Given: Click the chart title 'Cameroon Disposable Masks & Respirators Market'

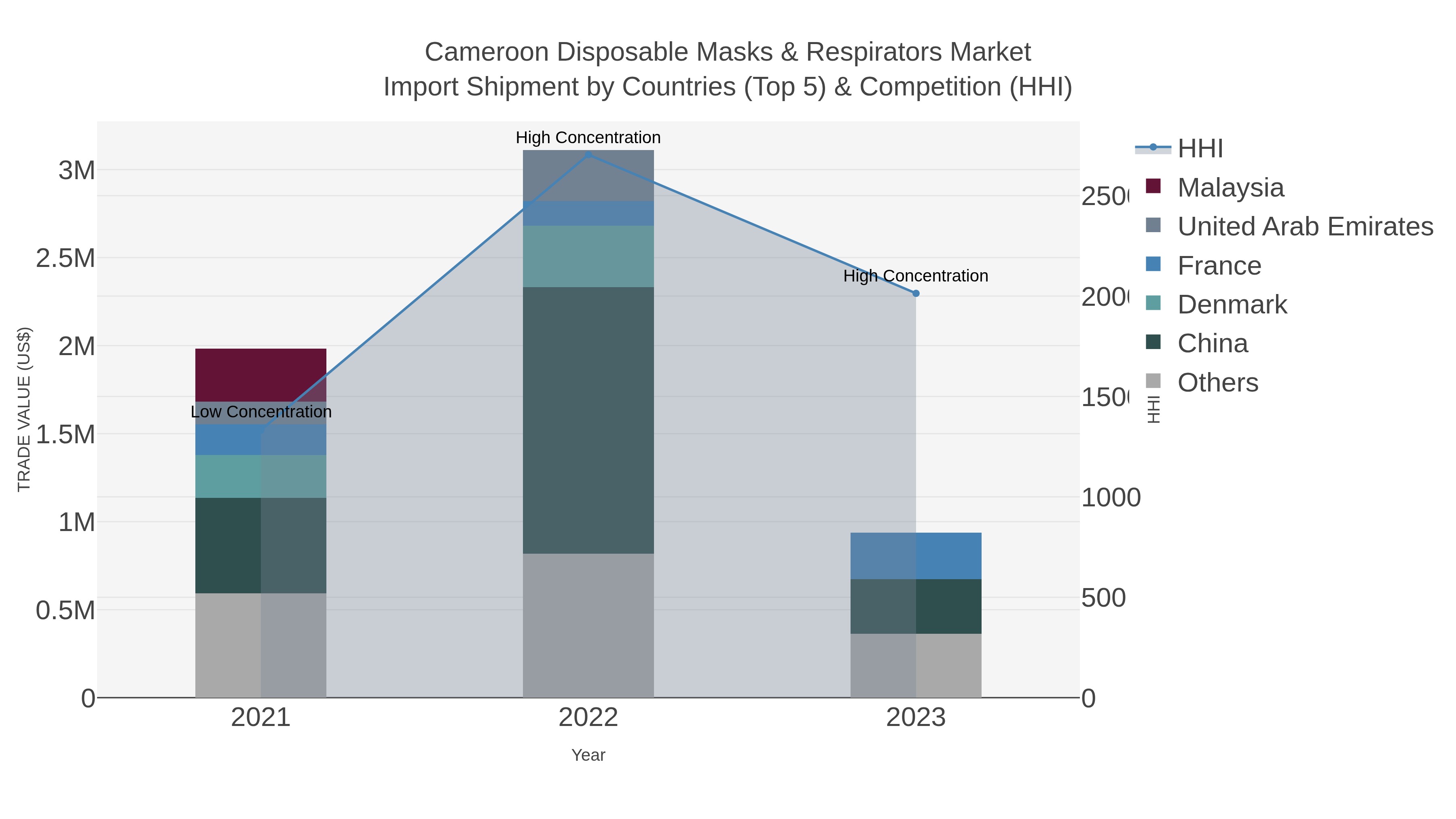Looking at the screenshot, I should [728, 52].
